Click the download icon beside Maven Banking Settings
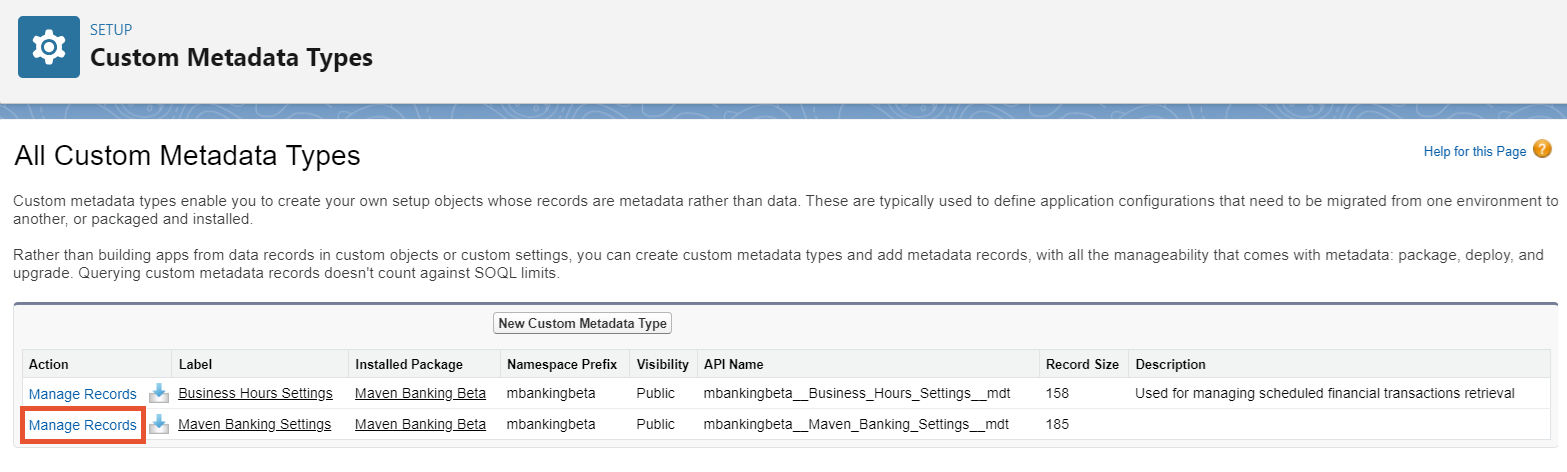 [158, 424]
